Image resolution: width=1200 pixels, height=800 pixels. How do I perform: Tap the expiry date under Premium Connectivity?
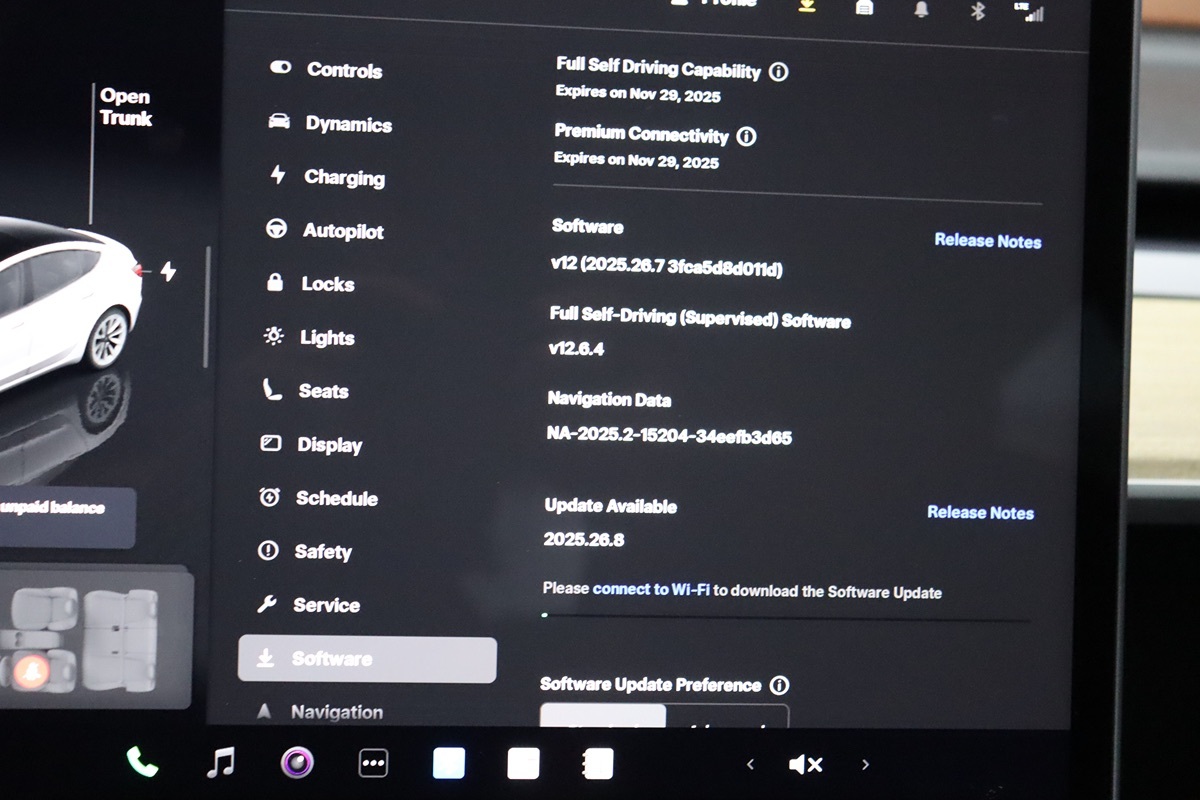click(x=636, y=160)
